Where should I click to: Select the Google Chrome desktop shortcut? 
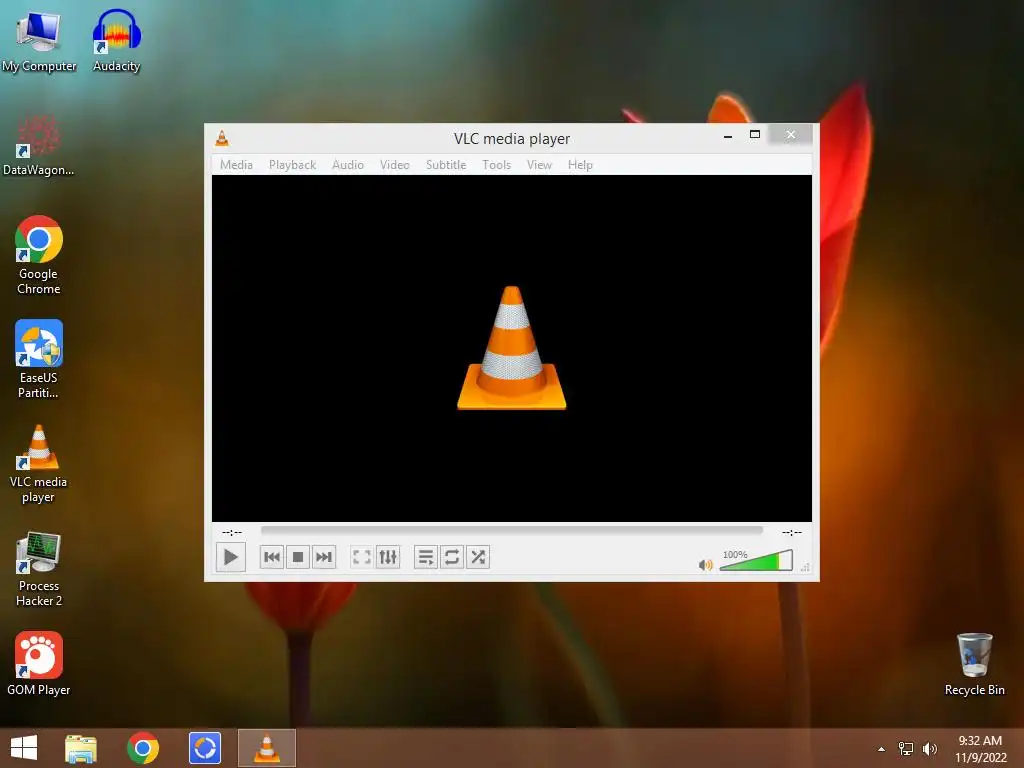coord(39,255)
